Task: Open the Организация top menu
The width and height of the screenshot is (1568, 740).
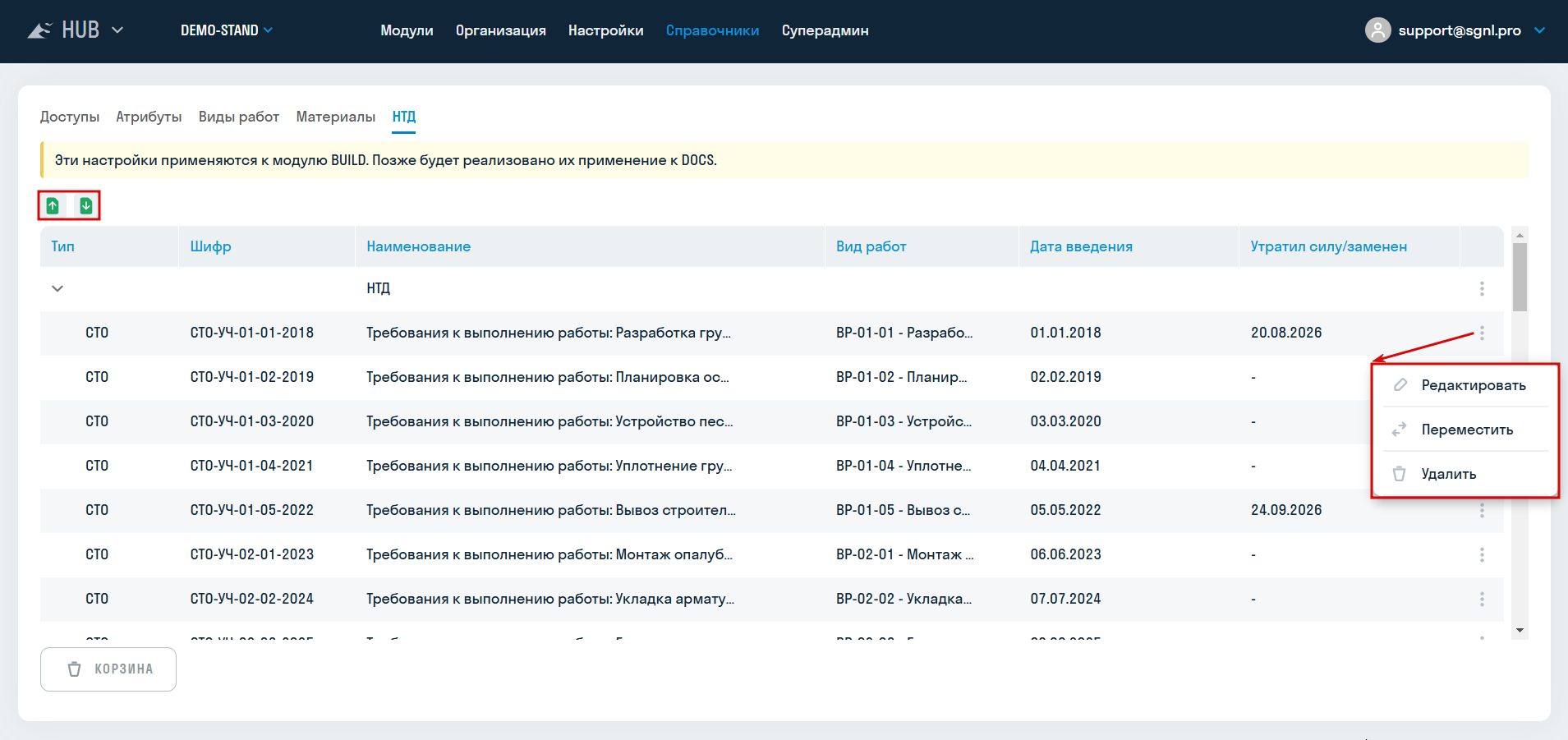Action: tap(501, 30)
